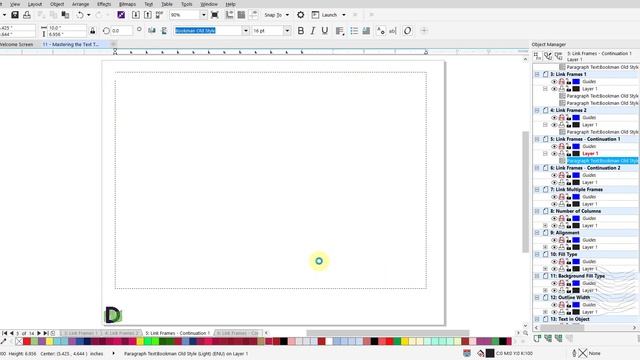Click the Save icon in the toolbar
640x360 pixels.
(x=15, y=15)
